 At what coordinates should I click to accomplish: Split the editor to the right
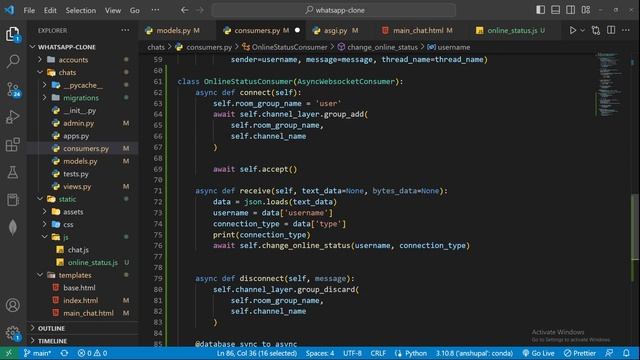(611, 30)
